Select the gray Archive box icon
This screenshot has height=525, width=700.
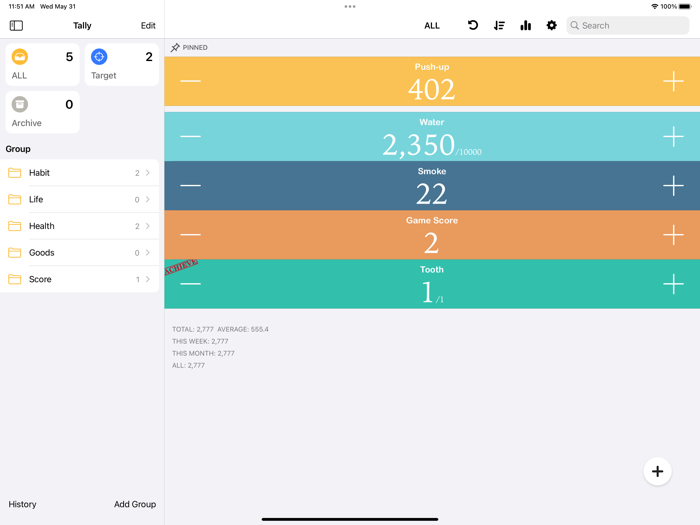pos(20,104)
